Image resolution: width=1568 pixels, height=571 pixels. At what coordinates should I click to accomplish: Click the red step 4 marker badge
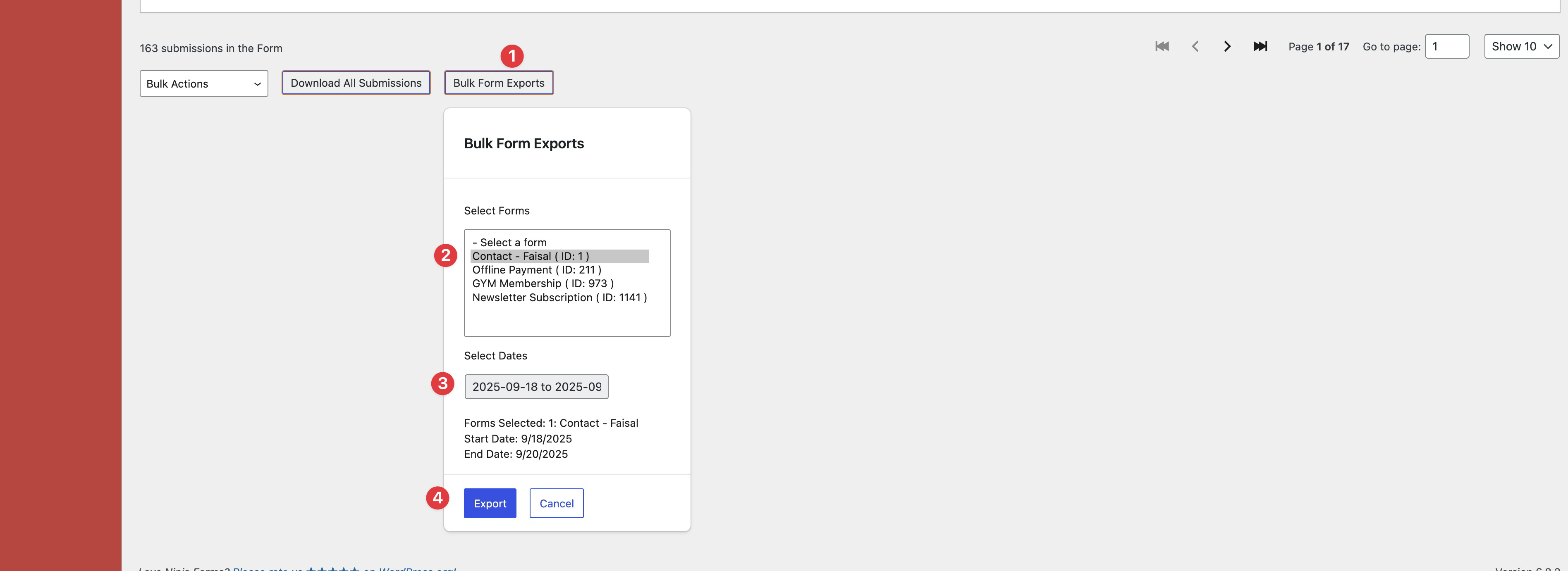pyautogui.click(x=437, y=498)
